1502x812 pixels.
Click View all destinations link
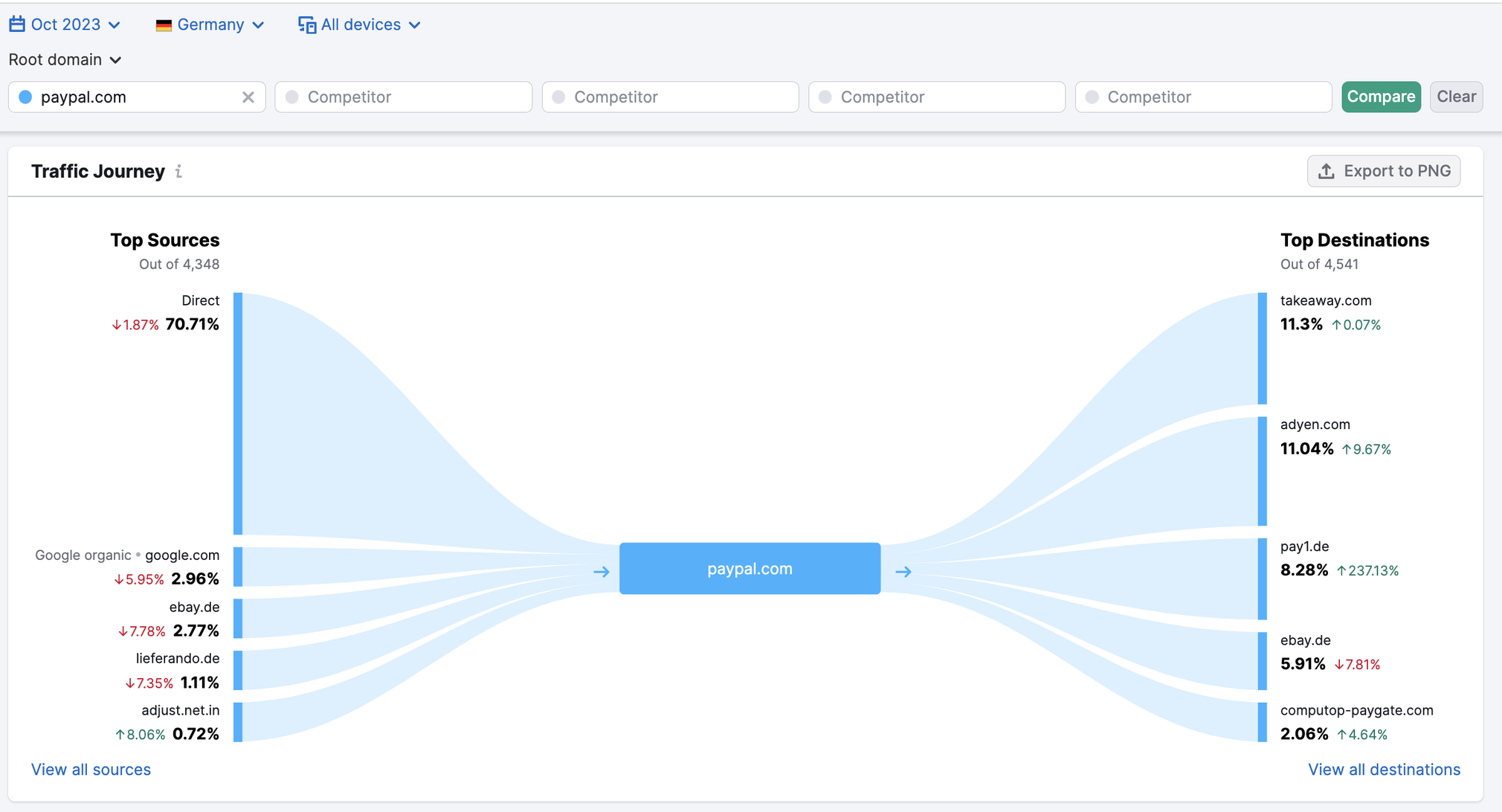pyautogui.click(x=1384, y=770)
